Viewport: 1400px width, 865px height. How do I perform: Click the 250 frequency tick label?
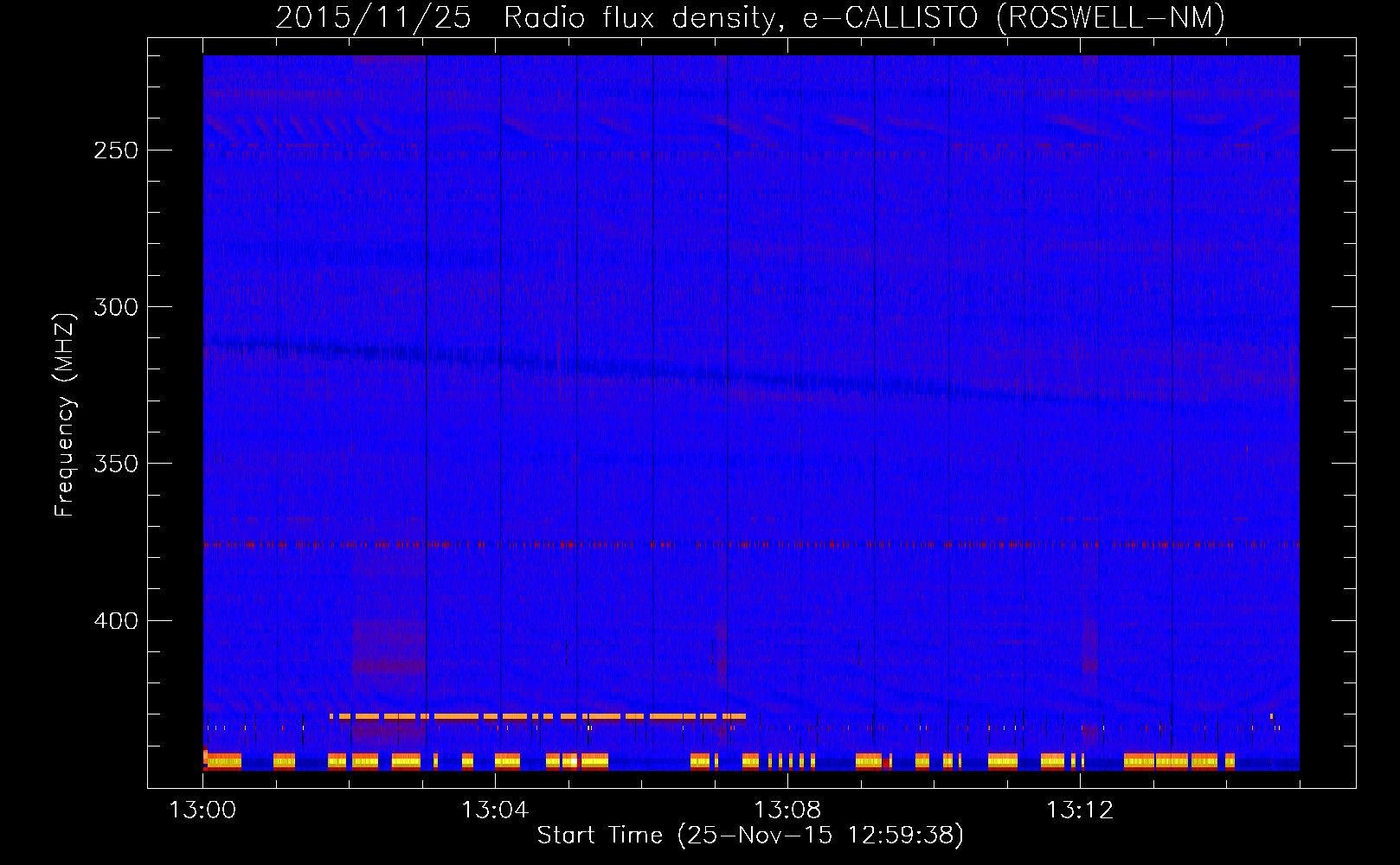click(116, 151)
